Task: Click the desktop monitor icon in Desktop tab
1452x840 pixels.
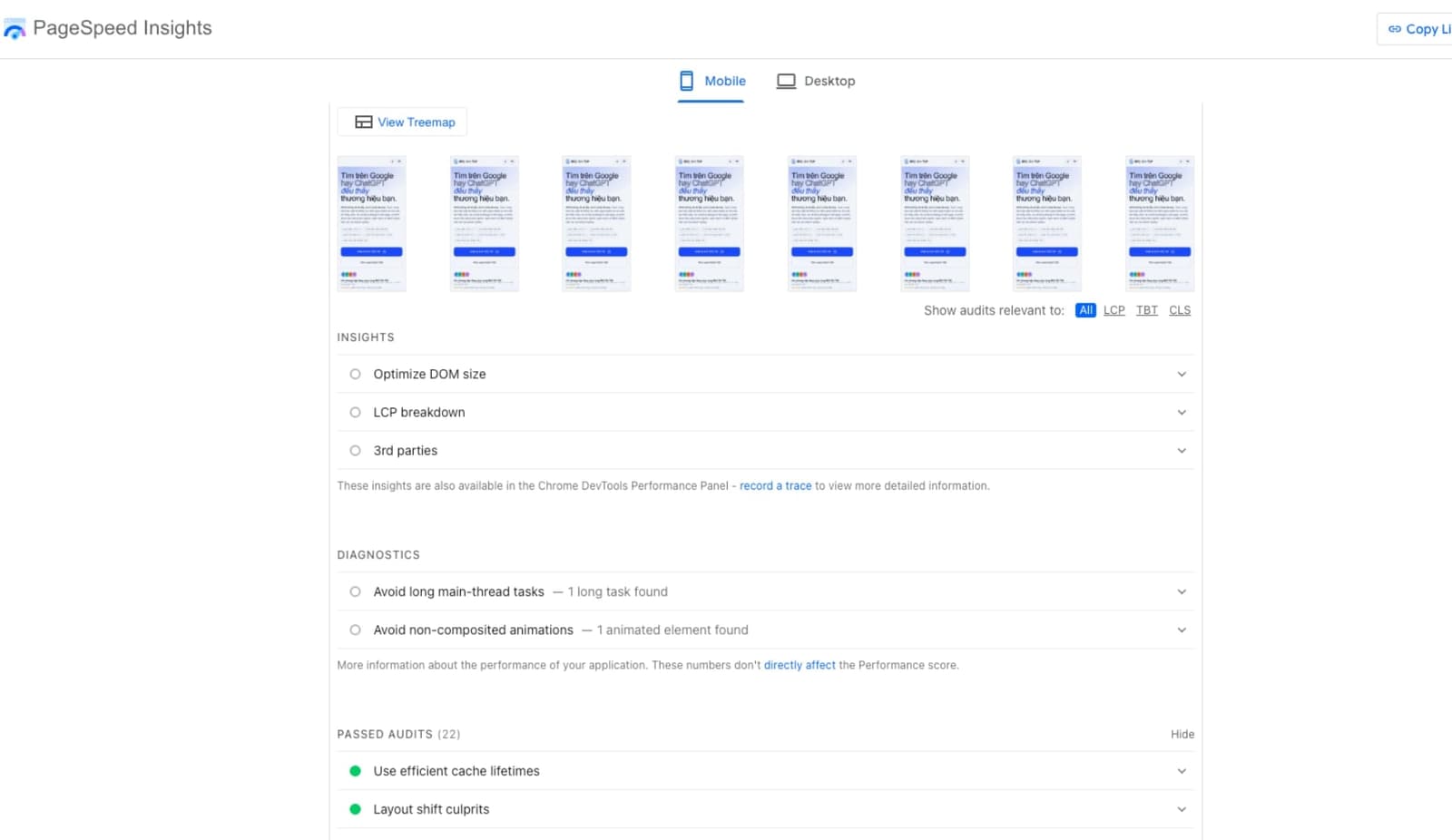Action: 786,81
